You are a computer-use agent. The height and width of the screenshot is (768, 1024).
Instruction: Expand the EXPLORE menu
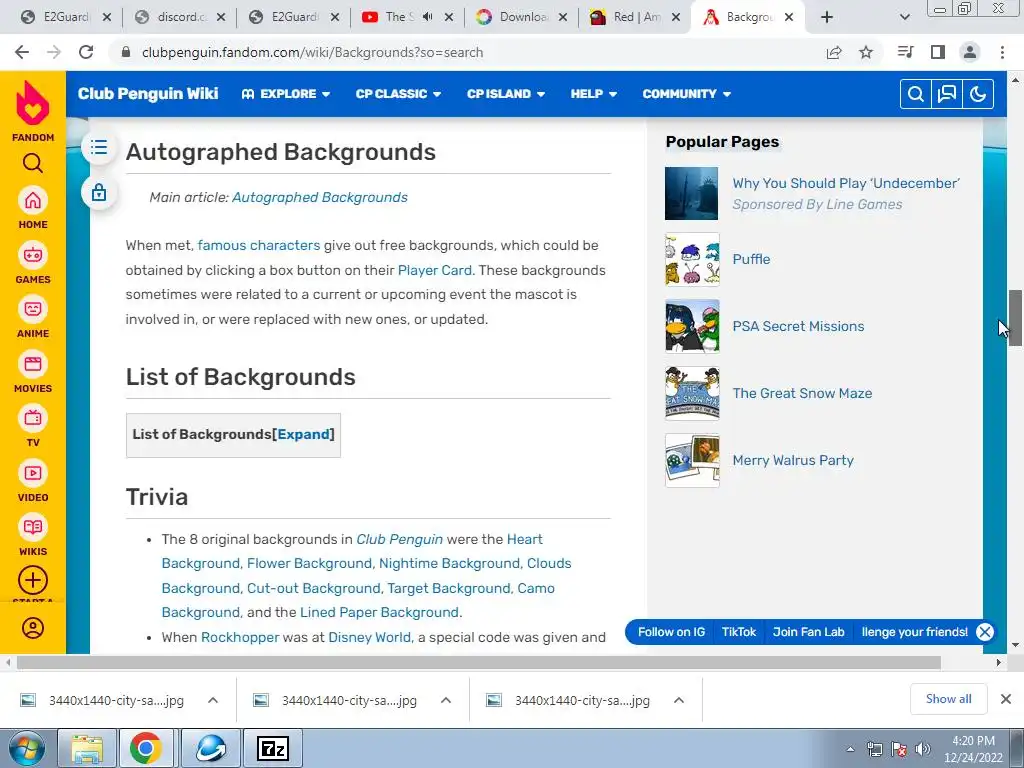(x=286, y=94)
